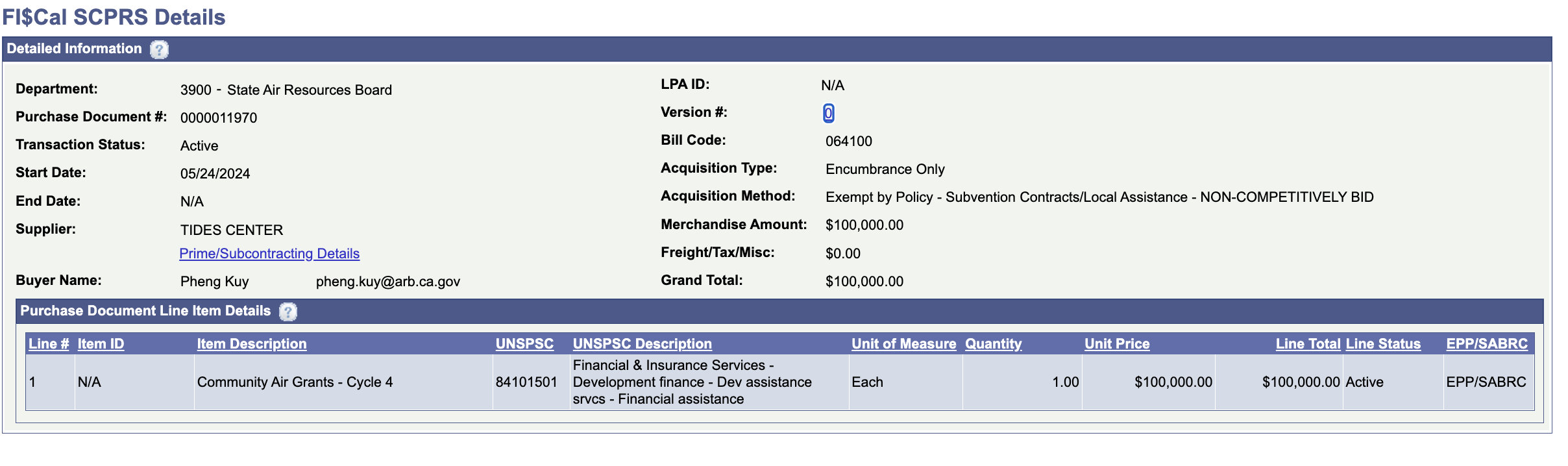Image resolution: width=1568 pixels, height=466 pixels.
Task: Sort by Line # column header
Action: point(49,344)
